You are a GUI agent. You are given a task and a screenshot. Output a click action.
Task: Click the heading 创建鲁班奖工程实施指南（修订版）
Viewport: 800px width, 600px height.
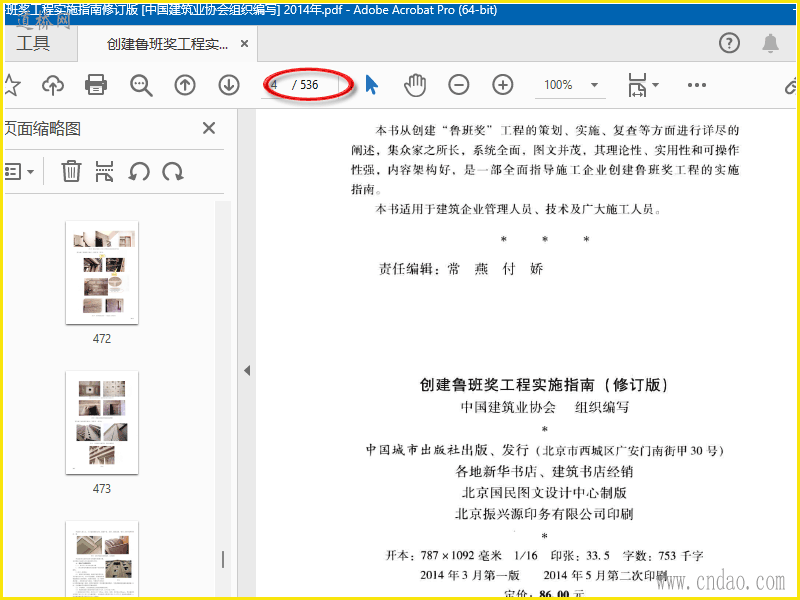click(544, 385)
